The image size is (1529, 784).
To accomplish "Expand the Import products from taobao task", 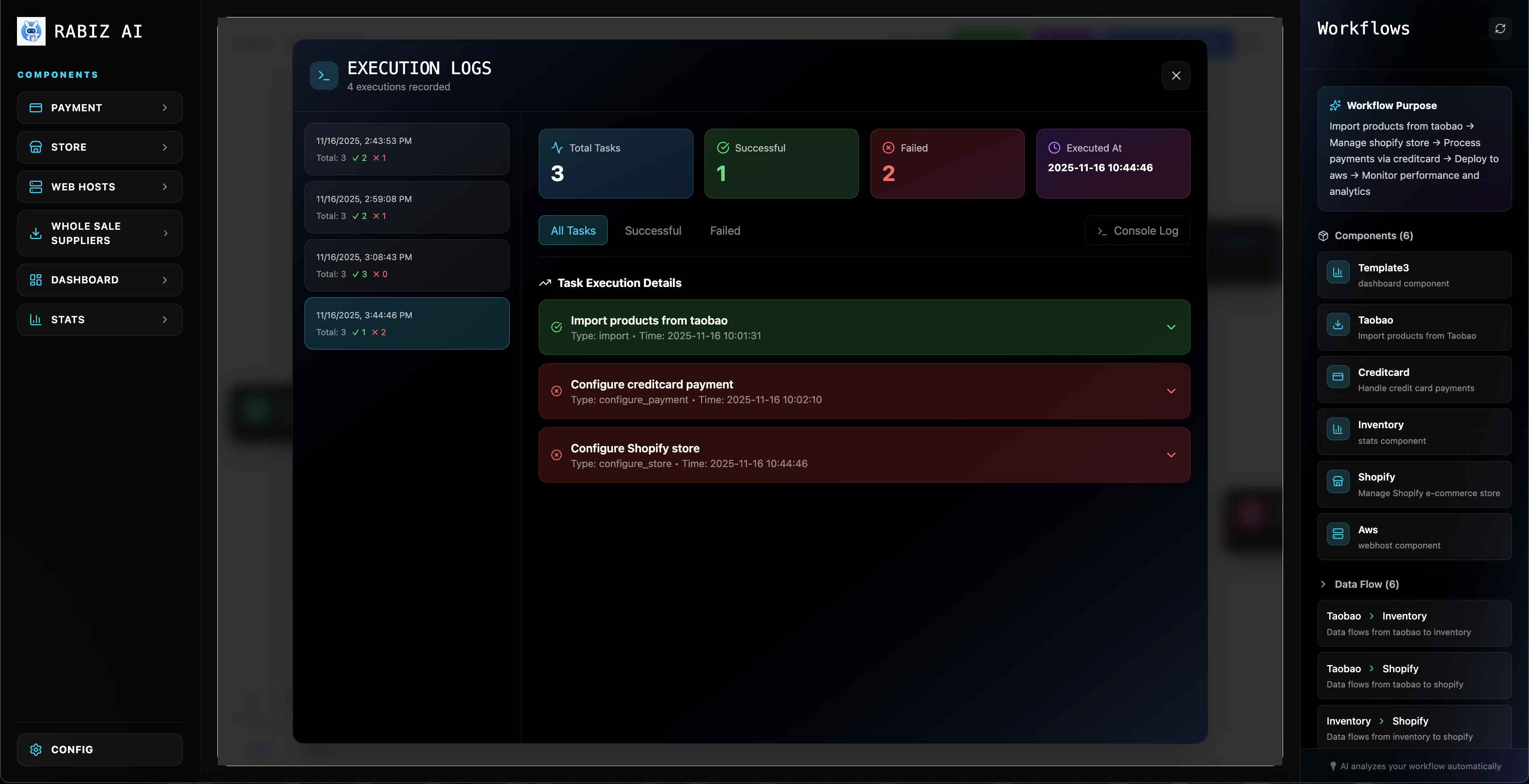I will point(1171,327).
